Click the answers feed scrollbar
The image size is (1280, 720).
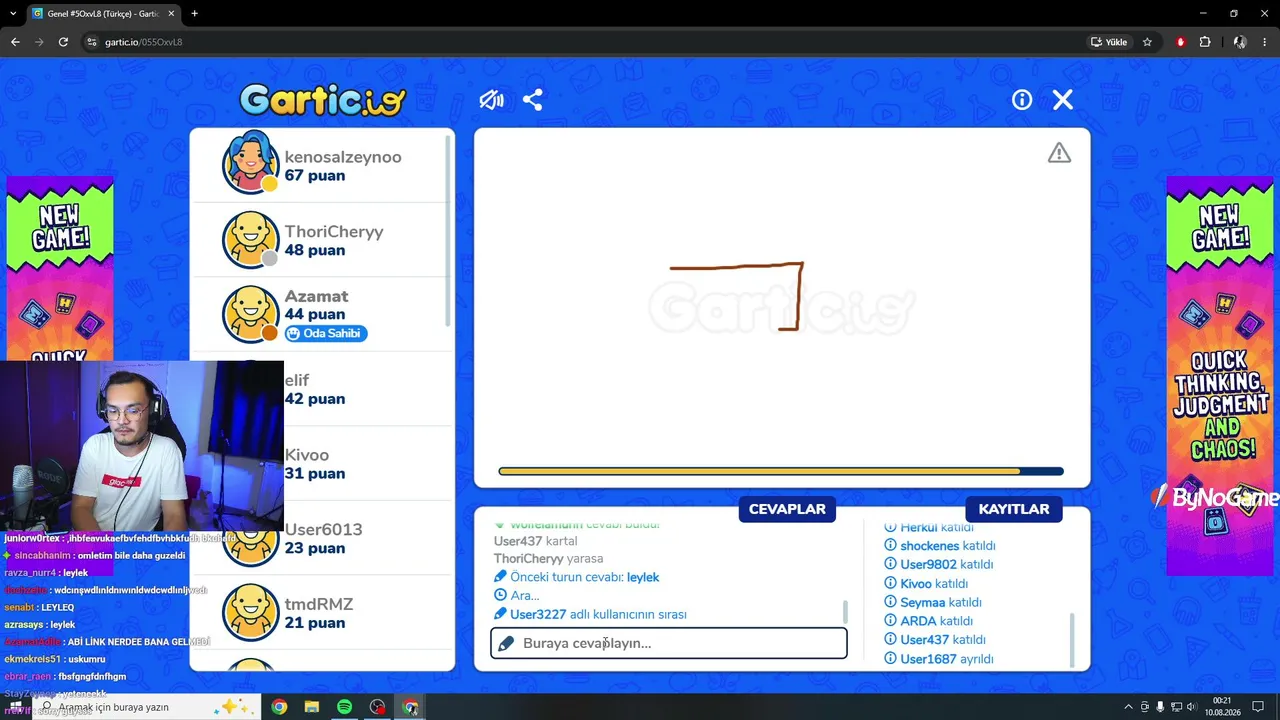click(x=846, y=611)
